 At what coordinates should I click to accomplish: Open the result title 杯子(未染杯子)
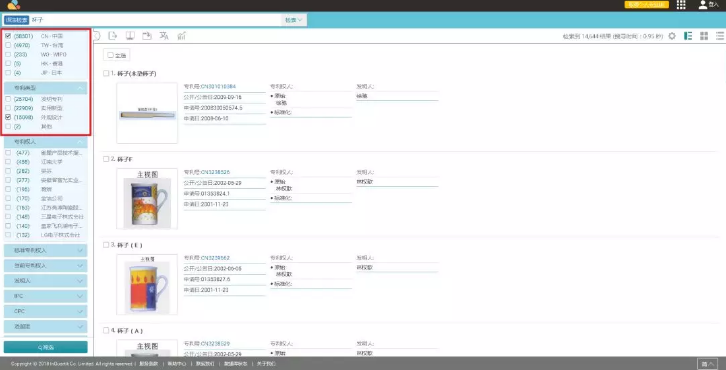[137, 74]
